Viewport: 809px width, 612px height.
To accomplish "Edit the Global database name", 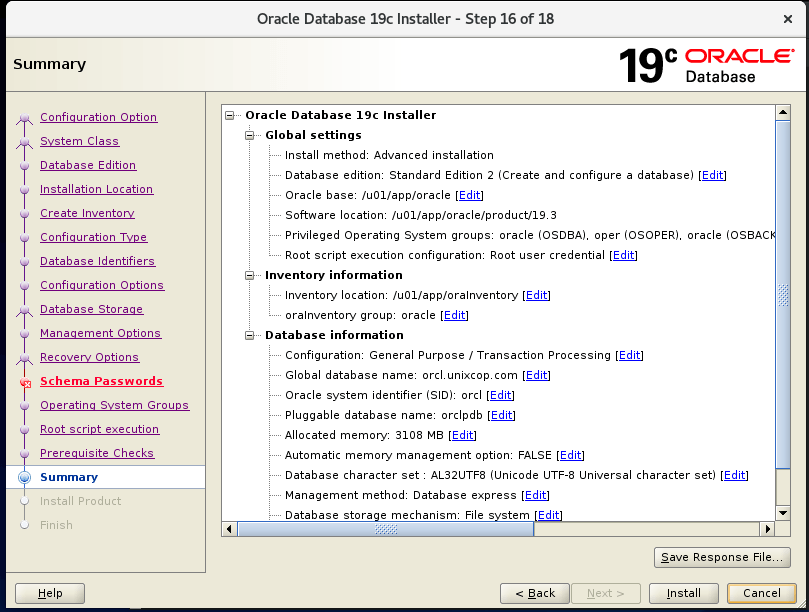I will click(x=537, y=376).
